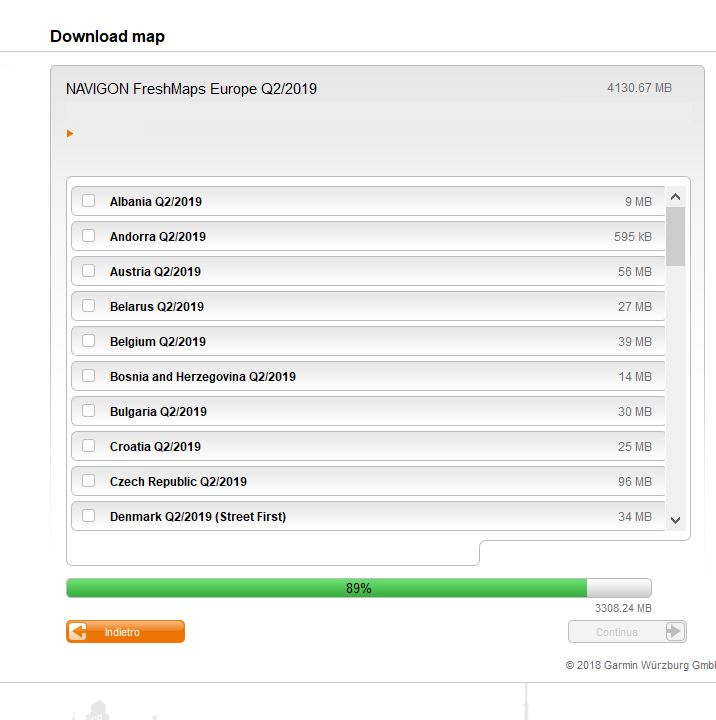
Task: Check the Croatia Q2/2019 checkbox
Action: [89, 445]
